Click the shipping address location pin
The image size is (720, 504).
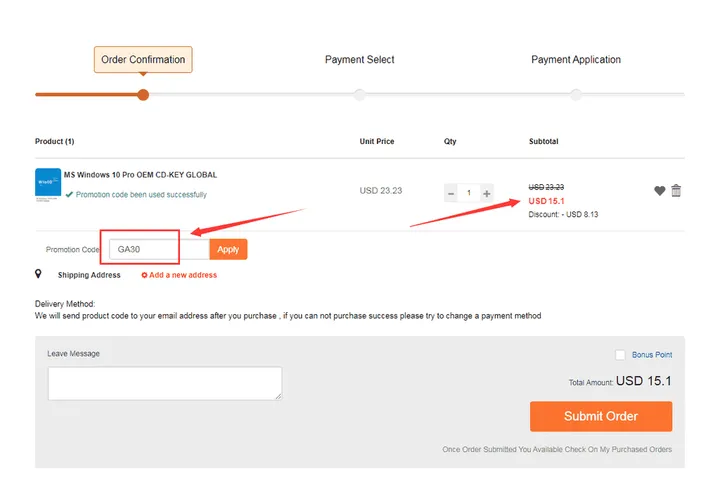[x=39, y=274]
